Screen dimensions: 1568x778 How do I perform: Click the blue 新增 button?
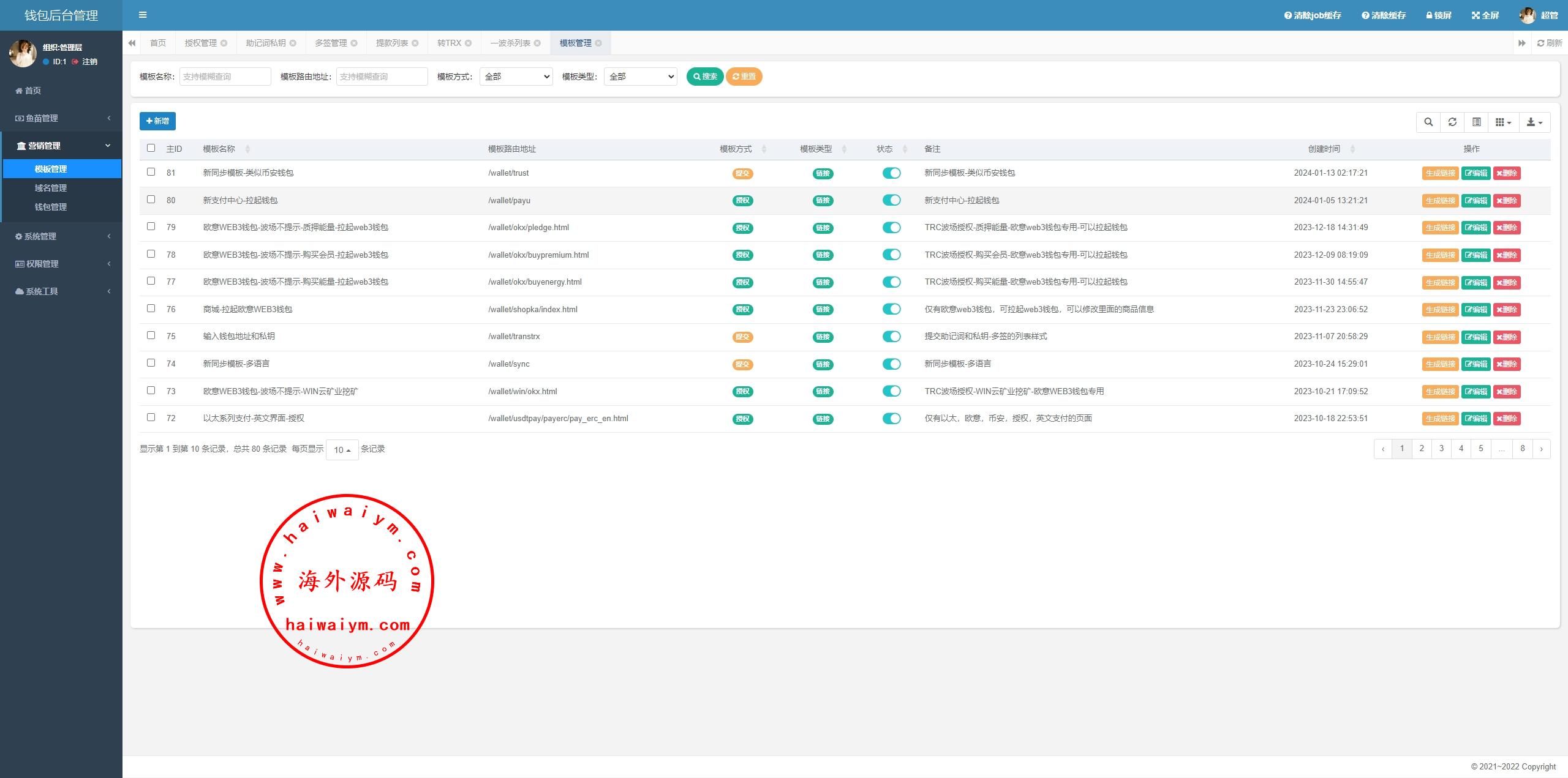click(157, 121)
